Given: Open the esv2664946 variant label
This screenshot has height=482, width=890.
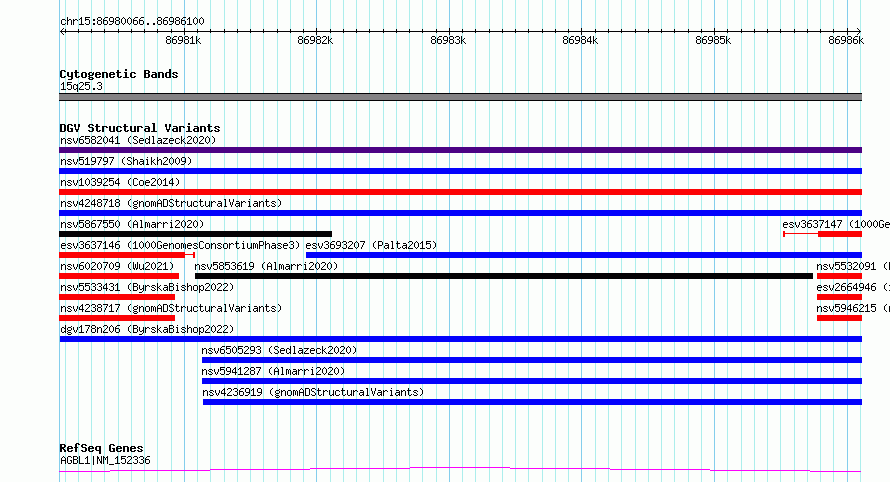Looking at the screenshot, I should click(x=853, y=287).
